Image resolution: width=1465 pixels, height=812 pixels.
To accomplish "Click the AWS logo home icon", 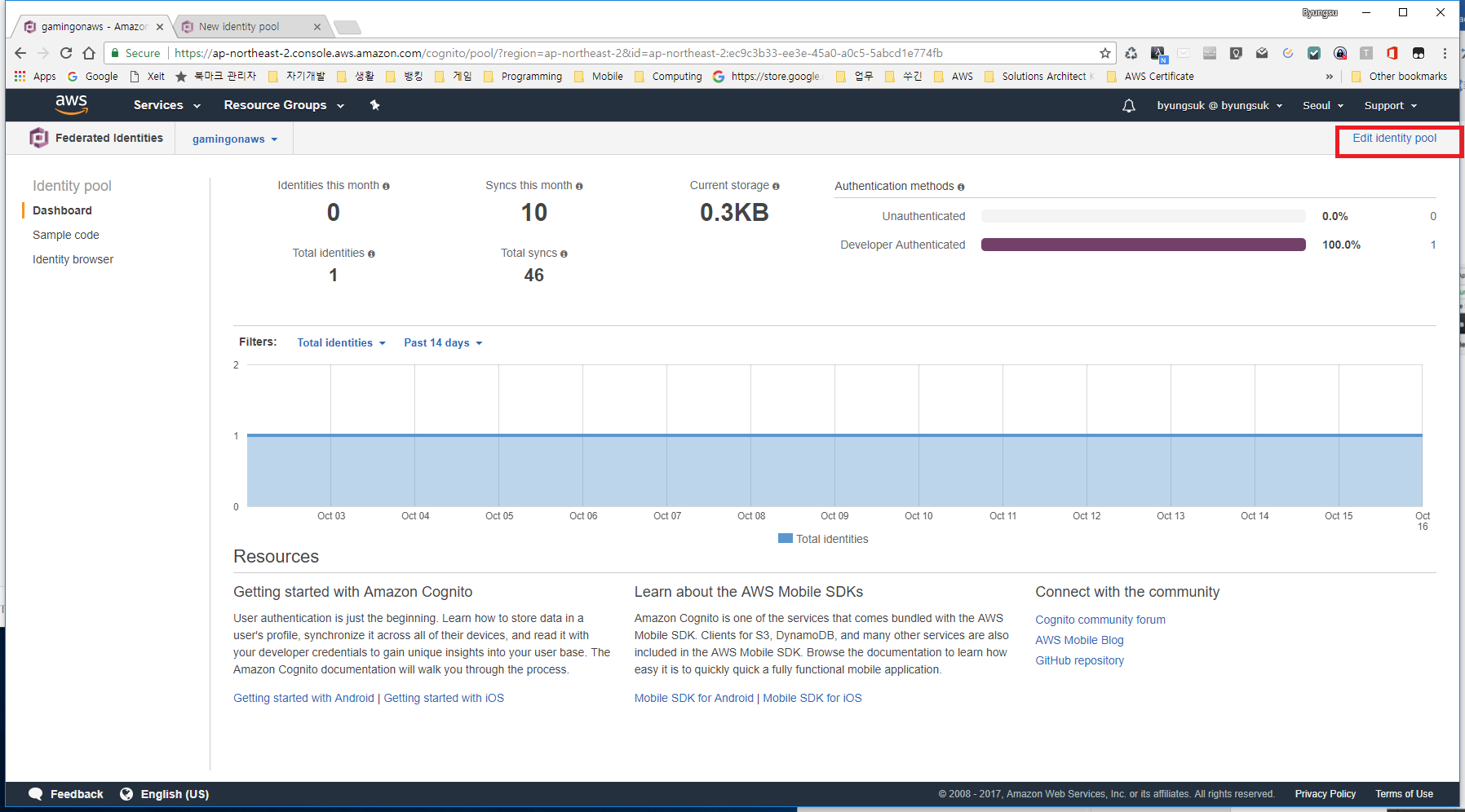I will coord(71,104).
